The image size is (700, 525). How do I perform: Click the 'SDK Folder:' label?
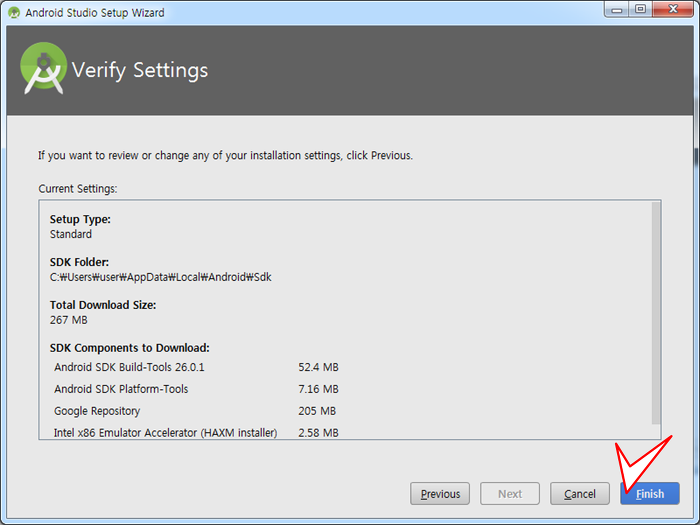(79, 262)
